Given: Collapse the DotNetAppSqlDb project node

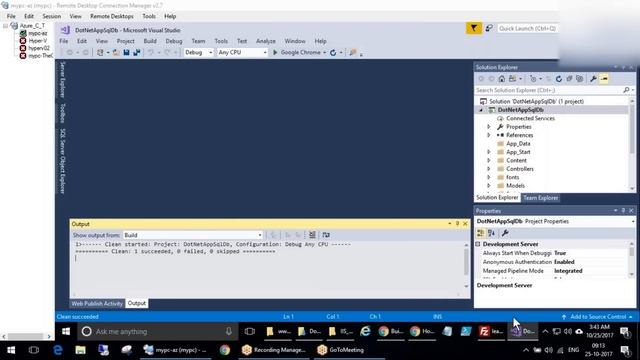Looking at the screenshot, I should pyautogui.click(x=481, y=110).
